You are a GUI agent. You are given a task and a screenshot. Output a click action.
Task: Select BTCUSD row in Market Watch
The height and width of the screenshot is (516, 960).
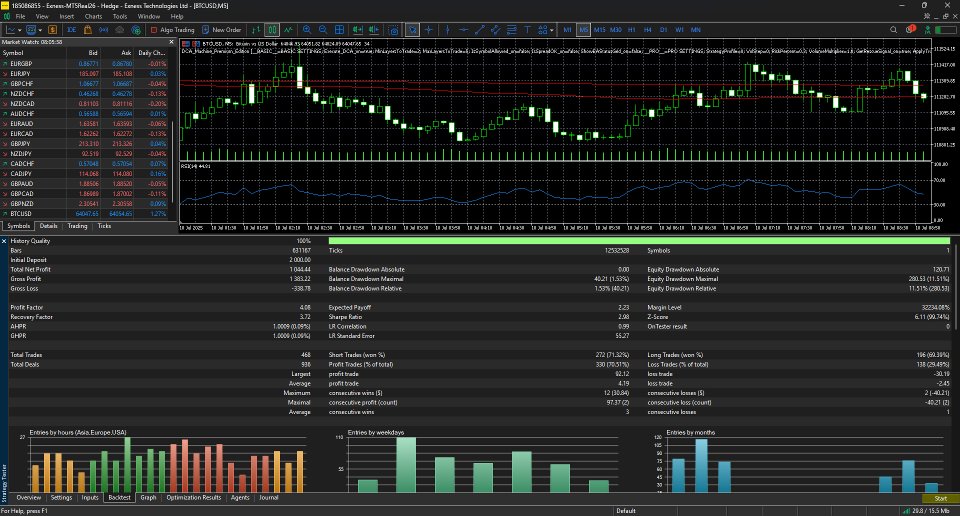(84, 214)
